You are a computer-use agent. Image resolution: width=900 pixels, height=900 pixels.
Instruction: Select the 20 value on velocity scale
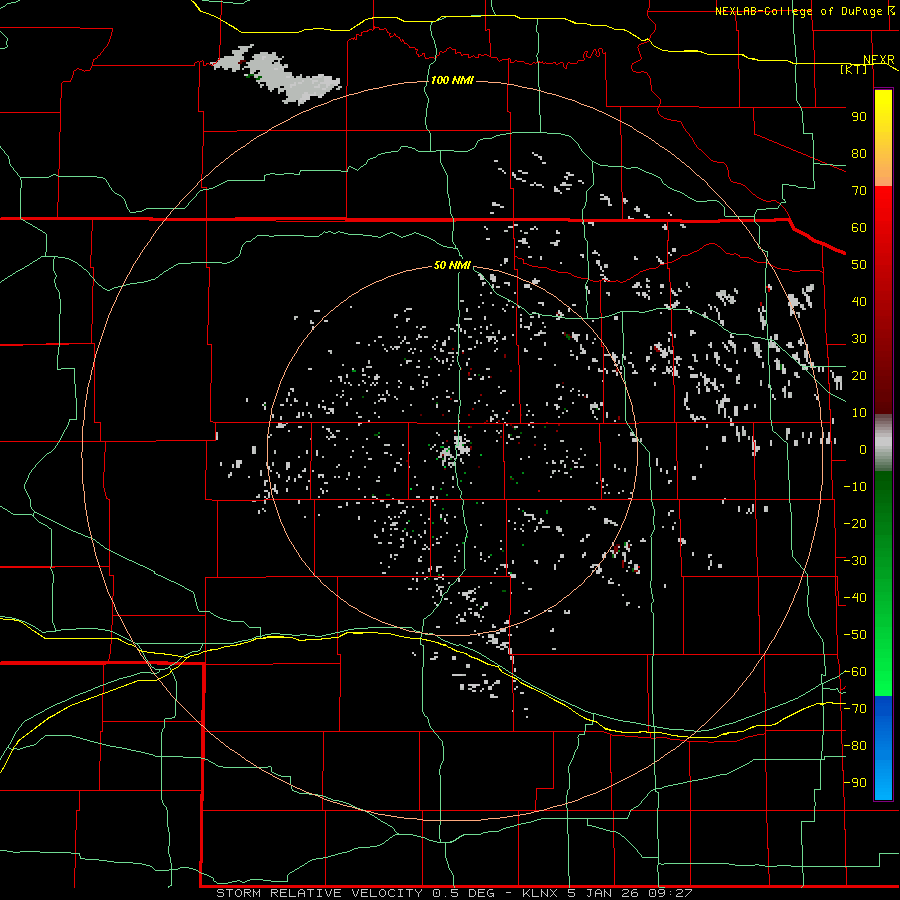(x=859, y=376)
